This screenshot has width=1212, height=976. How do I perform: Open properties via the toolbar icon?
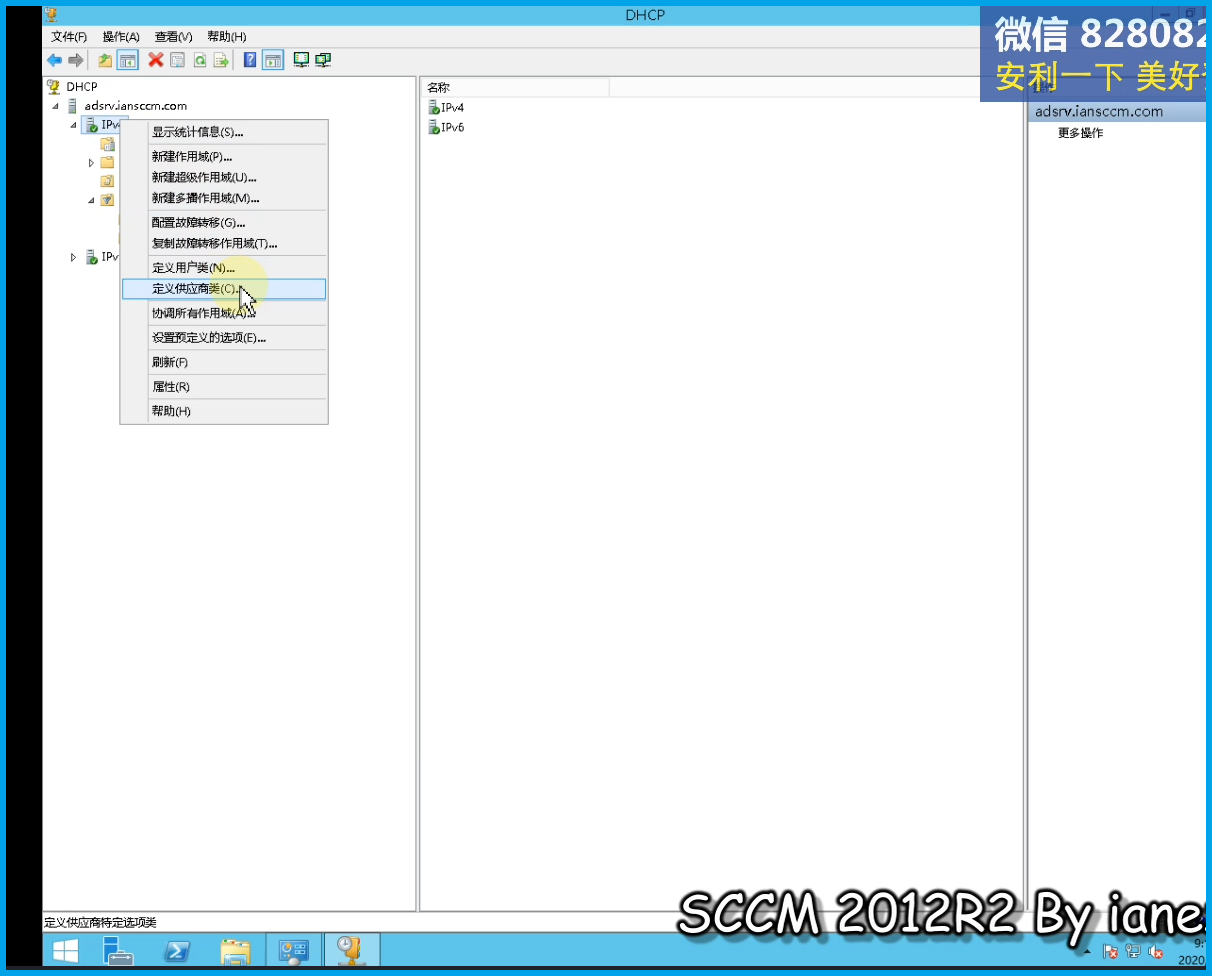pos(178,60)
